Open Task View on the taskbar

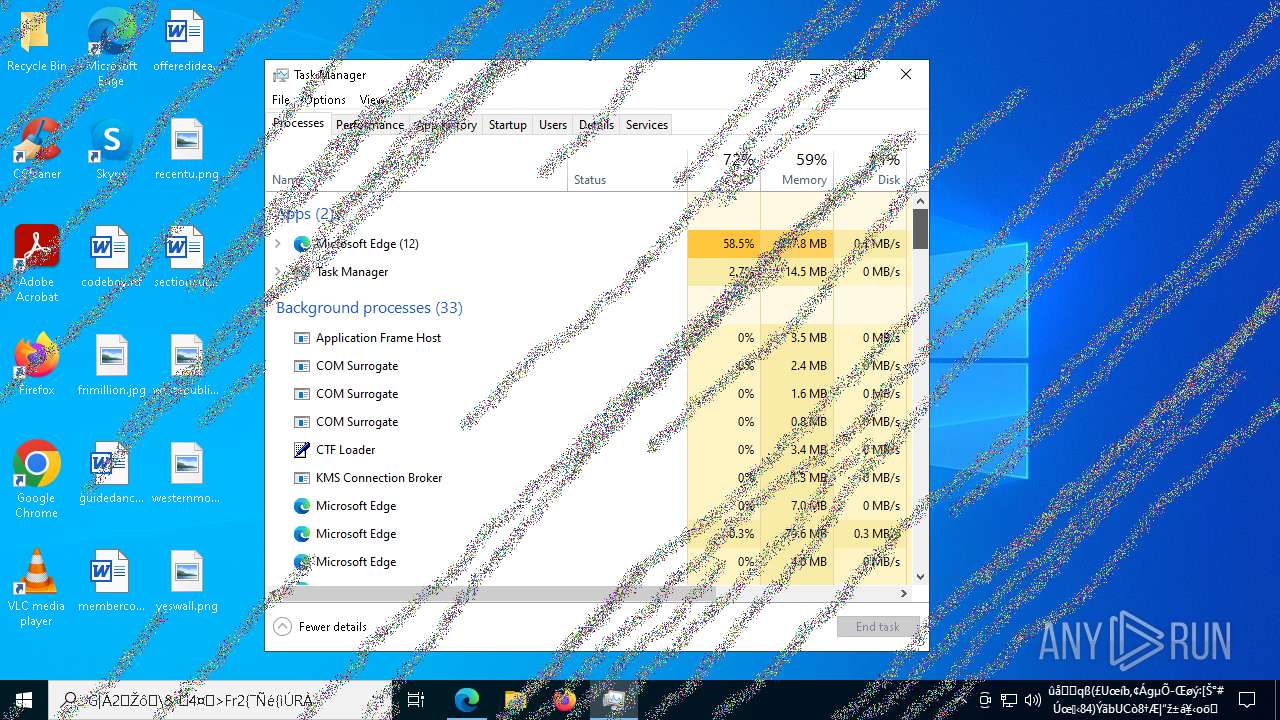tap(416, 700)
